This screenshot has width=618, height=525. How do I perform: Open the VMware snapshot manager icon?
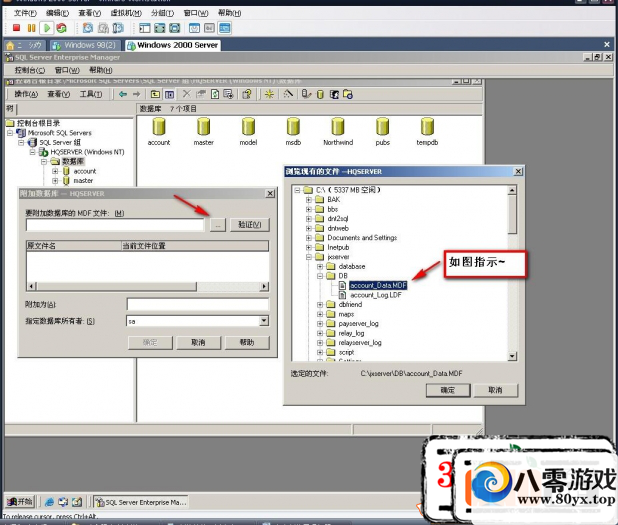[x=118, y=28]
